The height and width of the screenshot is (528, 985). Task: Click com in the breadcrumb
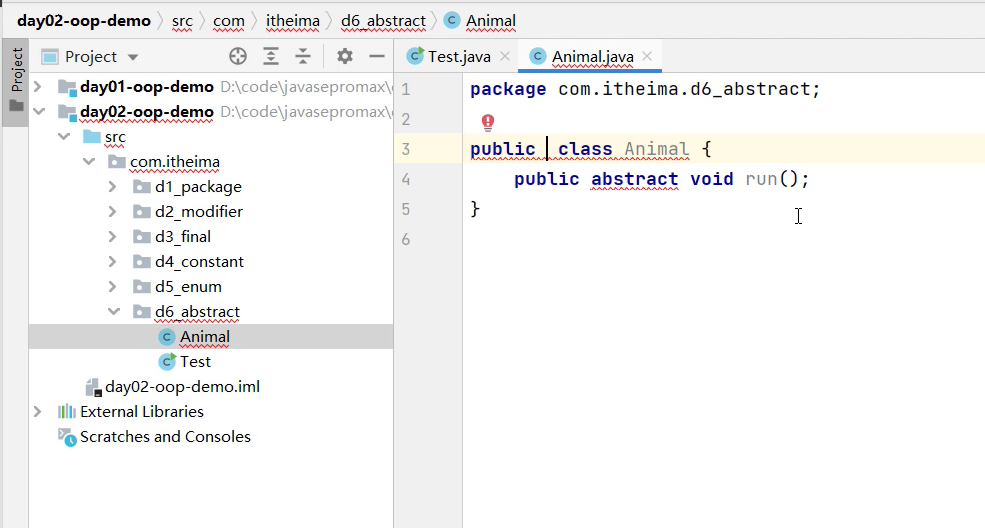pos(229,21)
